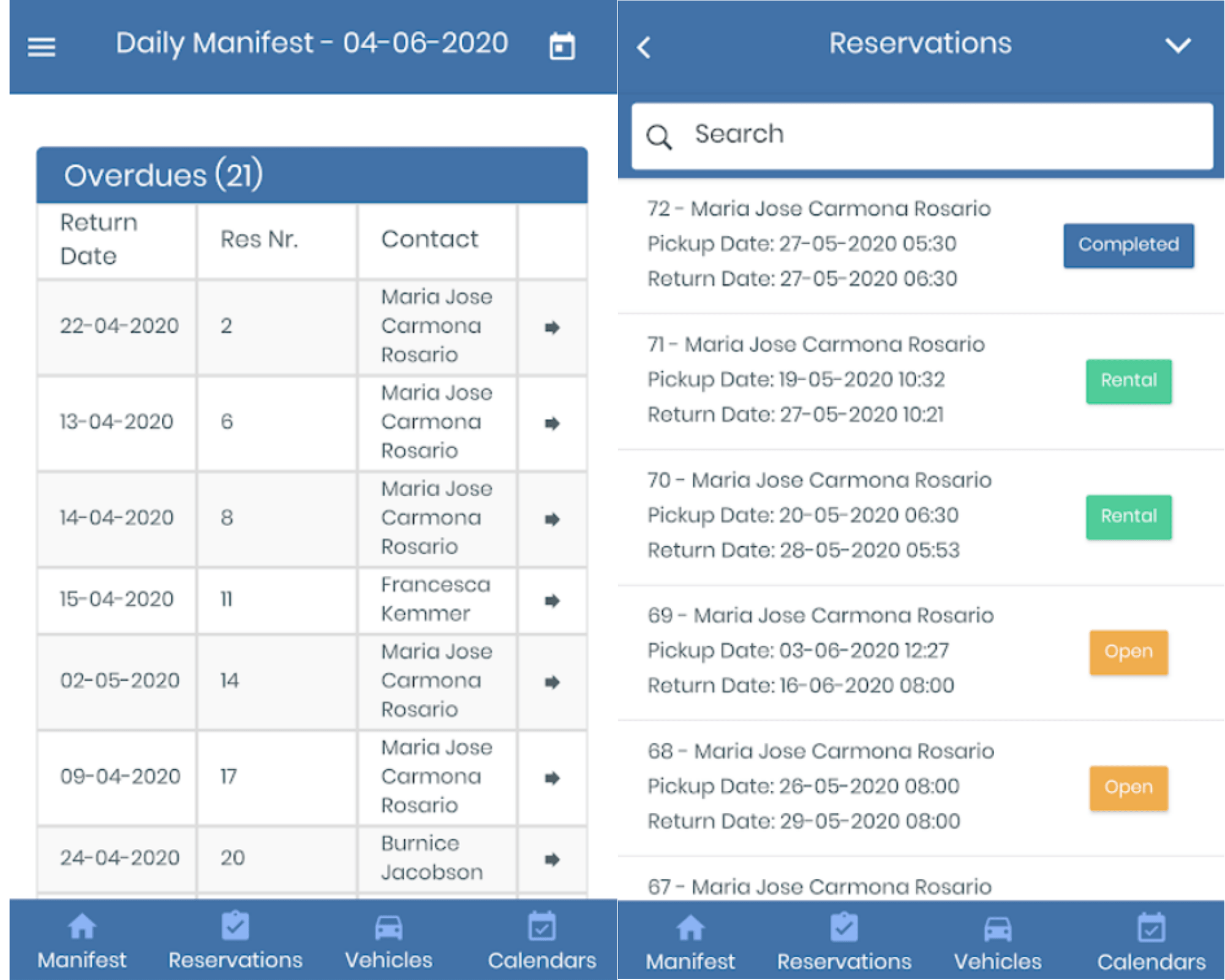
Task: Toggle the Open status on reservation 68
Action: (x=1128, y=788)
